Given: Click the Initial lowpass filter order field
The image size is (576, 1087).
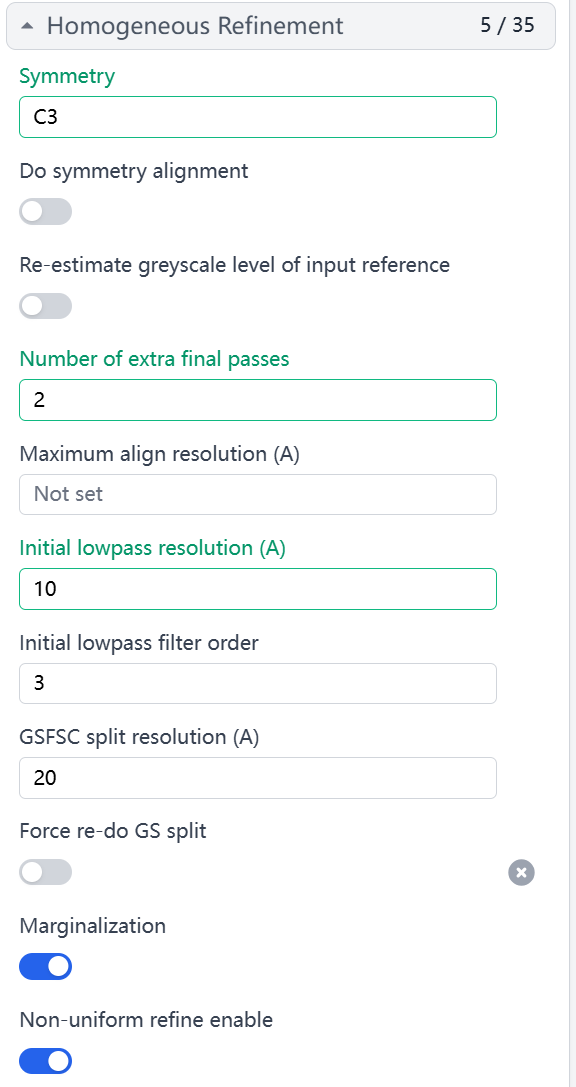Looking at the screenshot, I should pyautogui.click(x=258, y=684).
